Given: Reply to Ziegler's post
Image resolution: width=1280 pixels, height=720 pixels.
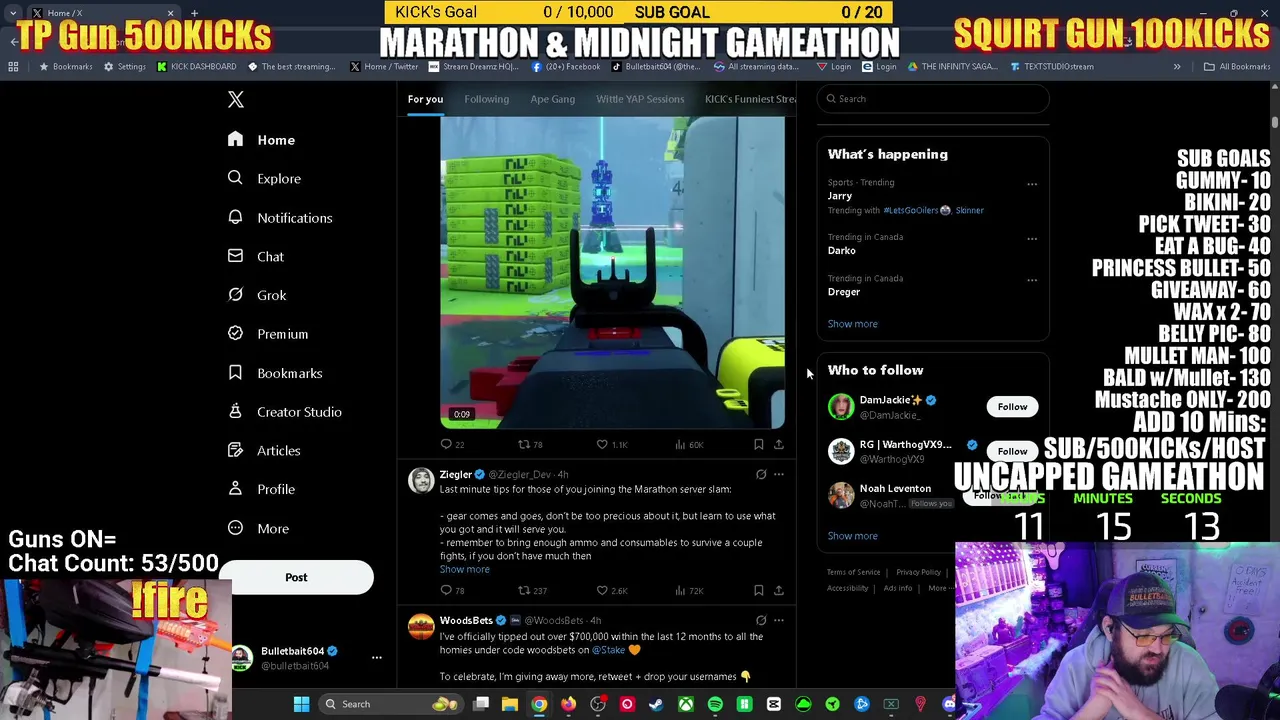Looking at the screenshot, I should [453, 590].
